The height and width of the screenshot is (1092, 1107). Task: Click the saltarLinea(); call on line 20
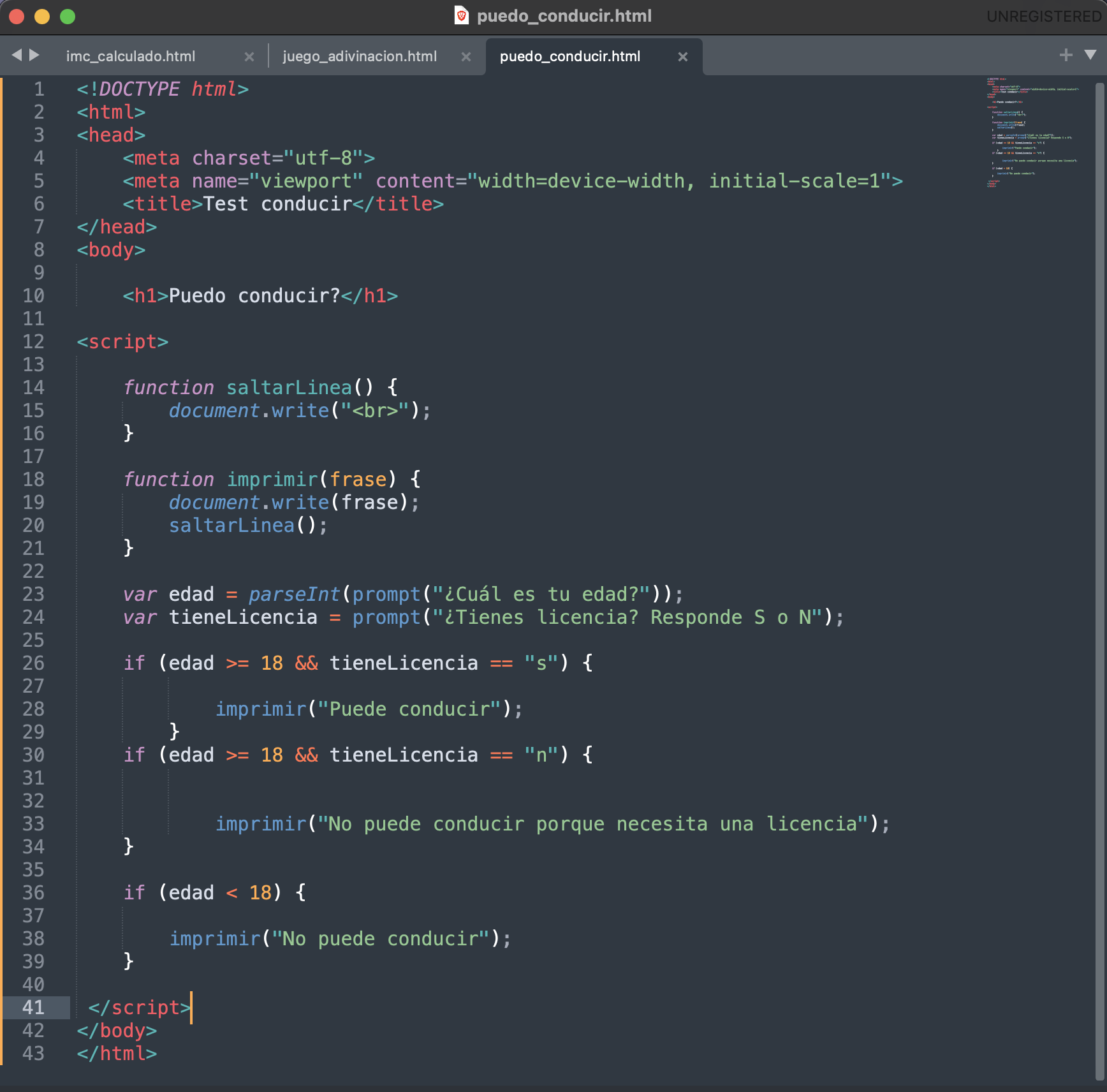(248, 526)
